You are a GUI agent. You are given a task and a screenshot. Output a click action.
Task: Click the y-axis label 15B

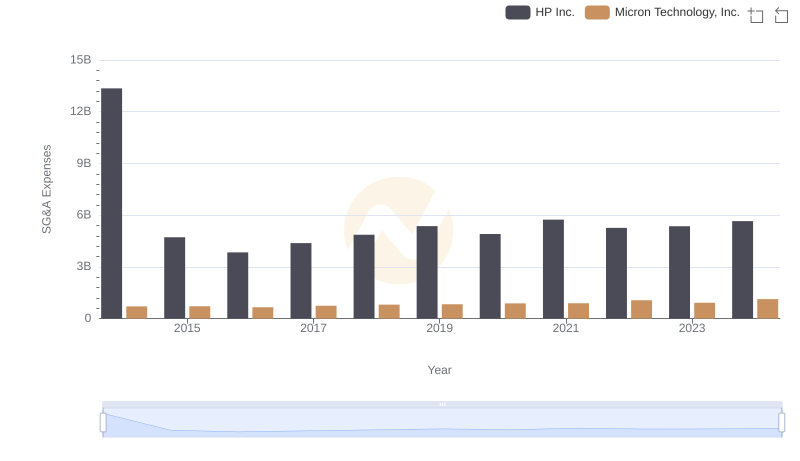coord(81,60)
